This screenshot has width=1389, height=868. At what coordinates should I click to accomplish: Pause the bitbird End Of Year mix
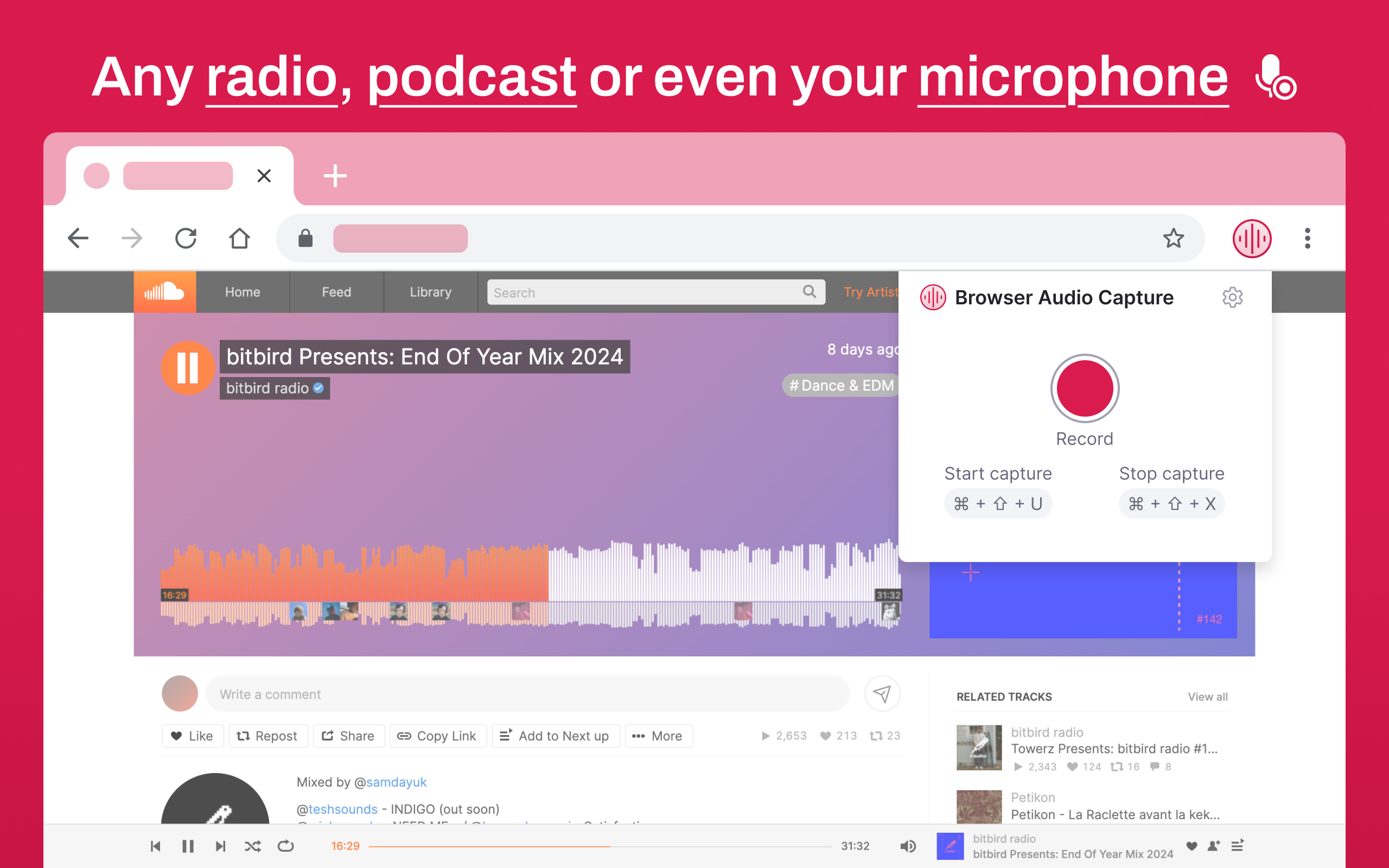188,367
